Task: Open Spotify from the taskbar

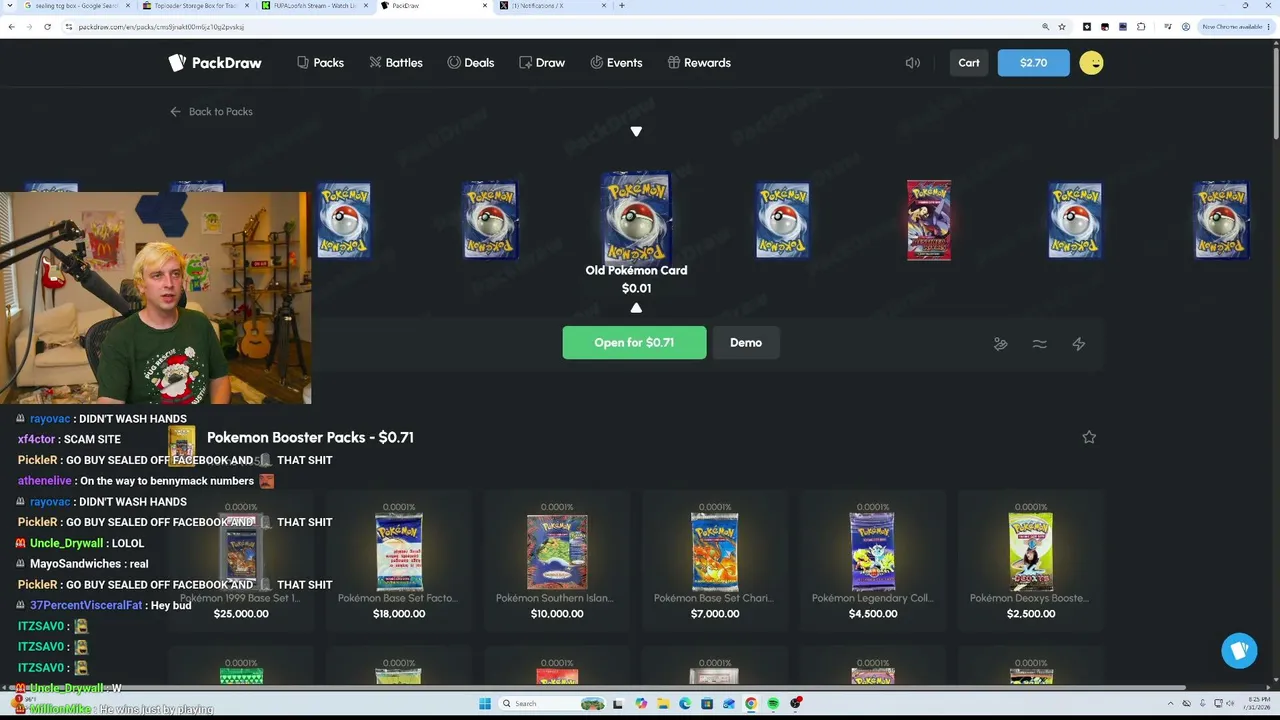Action: 773,704
